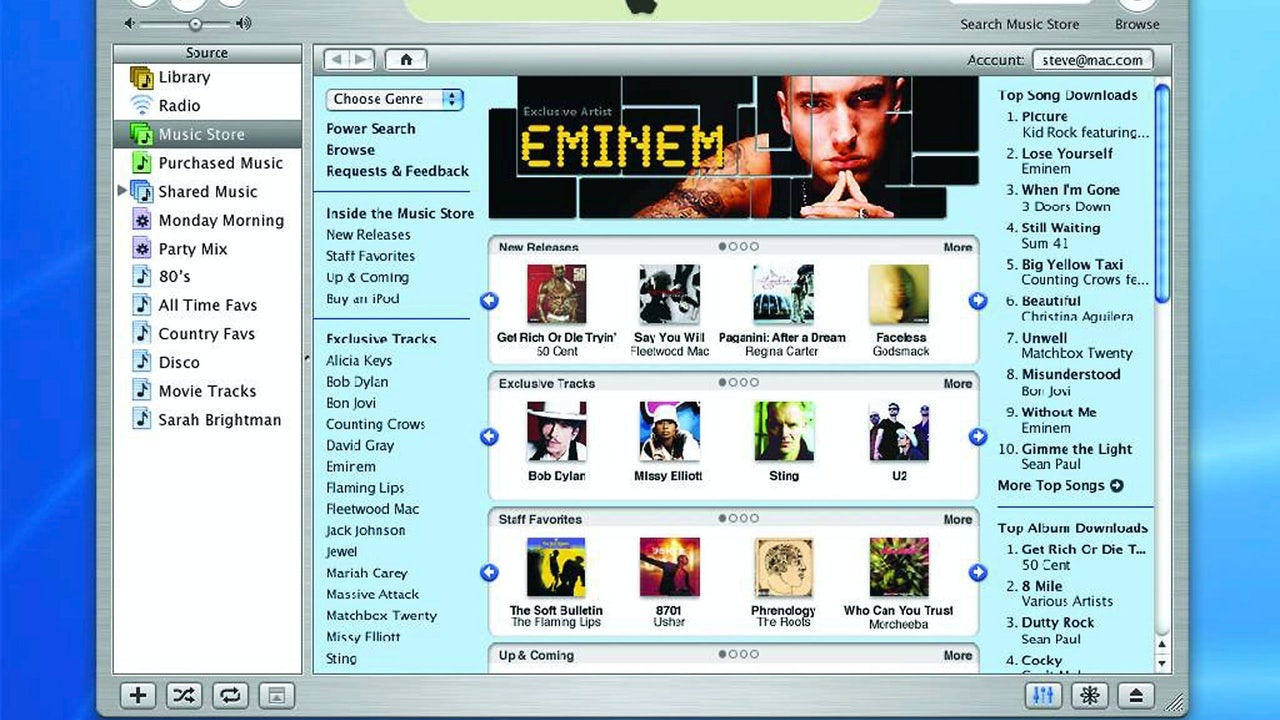Select the Radio source icon
Viewport: 1280px width, 720px height.
click(142, 105)
